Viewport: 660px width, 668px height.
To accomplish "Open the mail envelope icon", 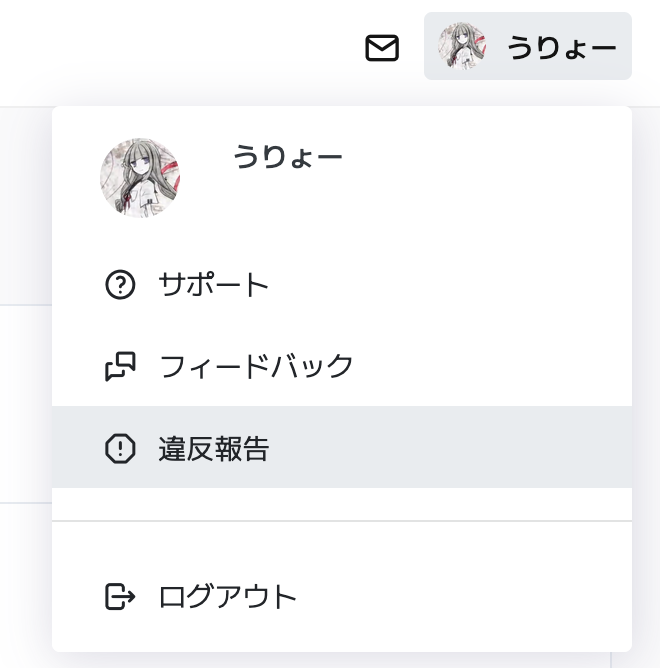I will (382, 48).
